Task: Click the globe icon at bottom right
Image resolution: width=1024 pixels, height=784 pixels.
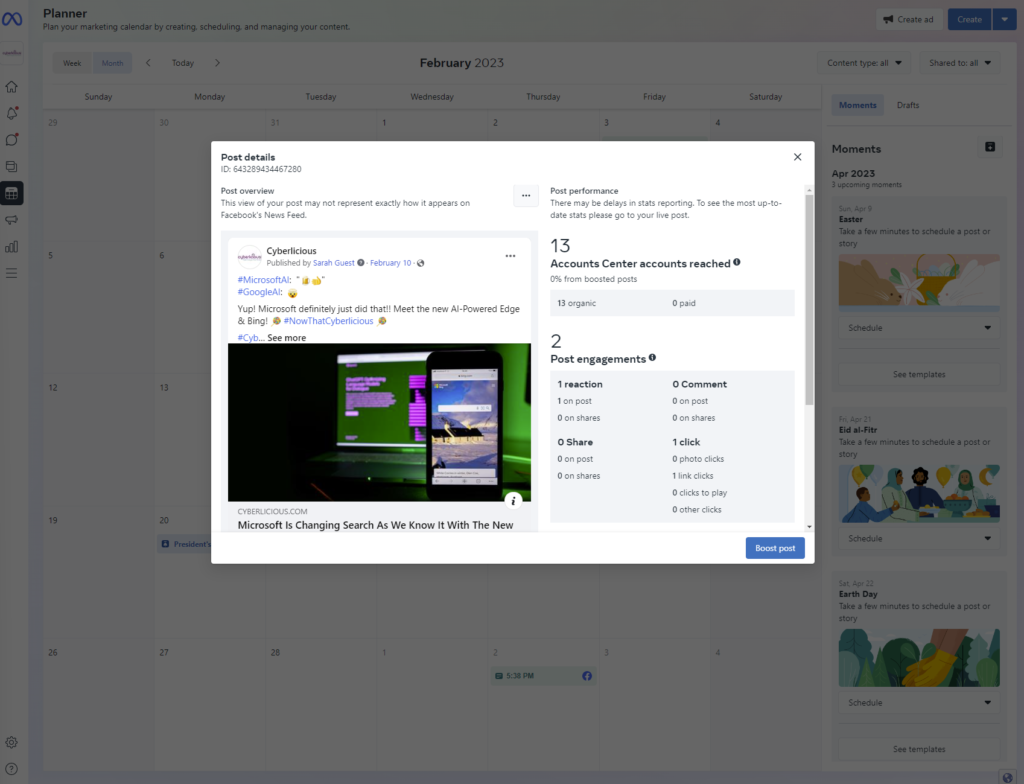Action: coord(1008,777)
